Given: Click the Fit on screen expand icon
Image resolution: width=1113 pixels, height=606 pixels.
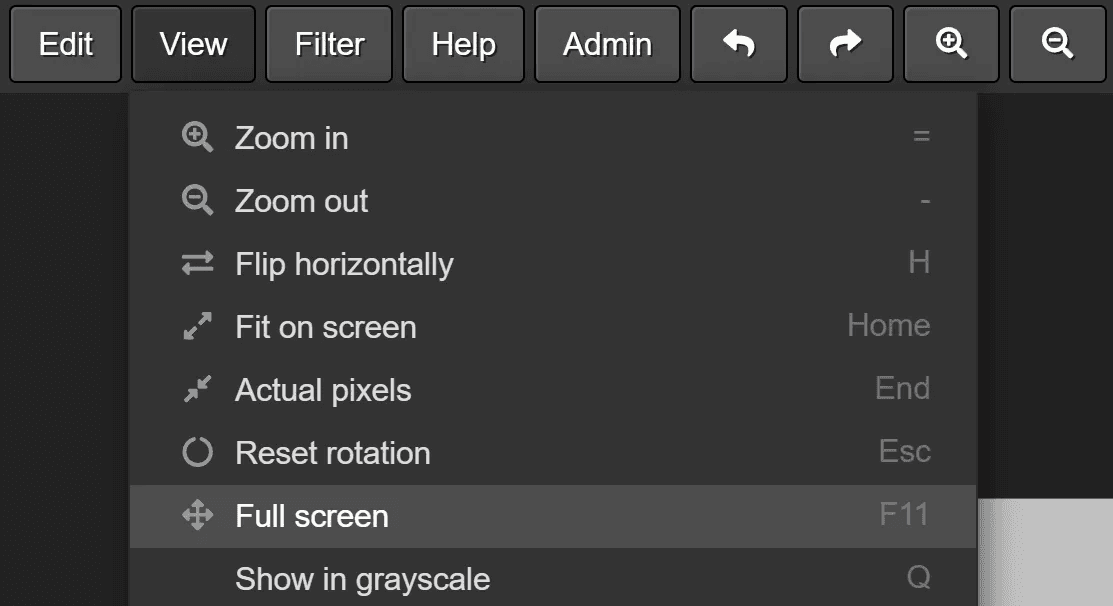Looking at the screenshot, I should [197, 327].
